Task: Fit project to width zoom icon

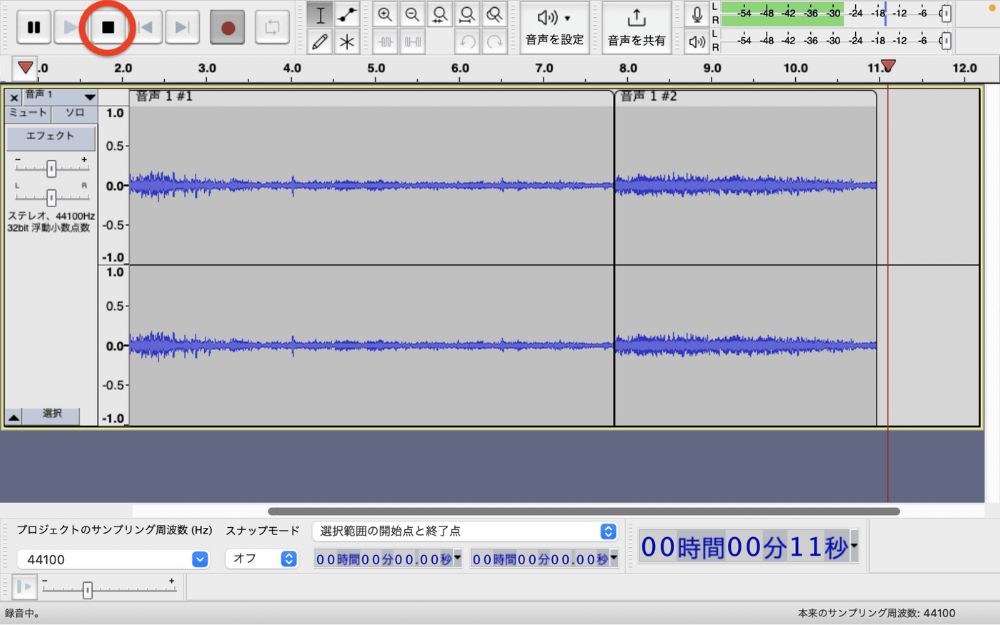Action: click(467, 15)
